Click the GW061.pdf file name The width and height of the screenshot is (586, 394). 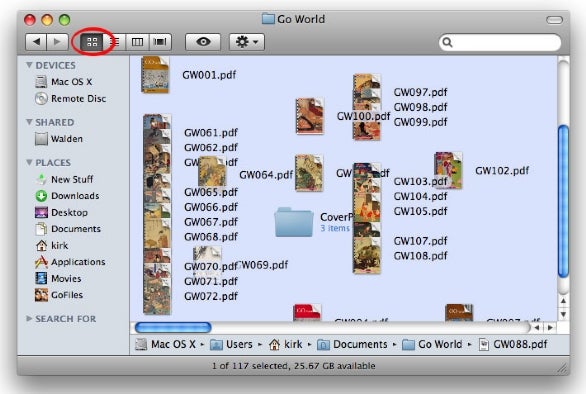pos(211,132)
